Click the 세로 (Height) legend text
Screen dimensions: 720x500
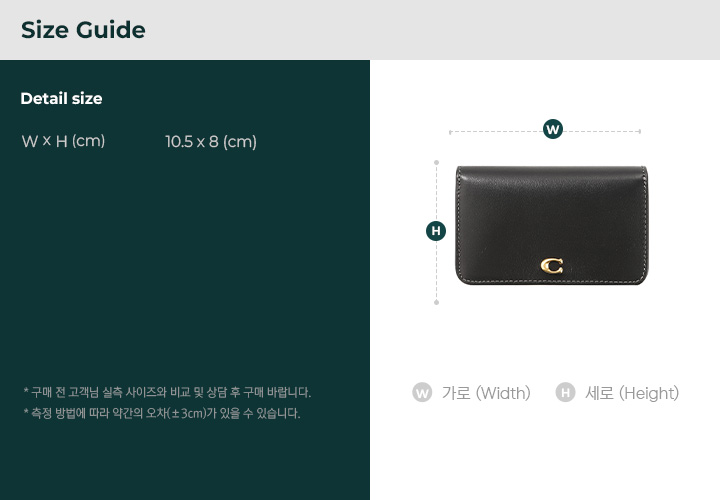click(632, 393)
